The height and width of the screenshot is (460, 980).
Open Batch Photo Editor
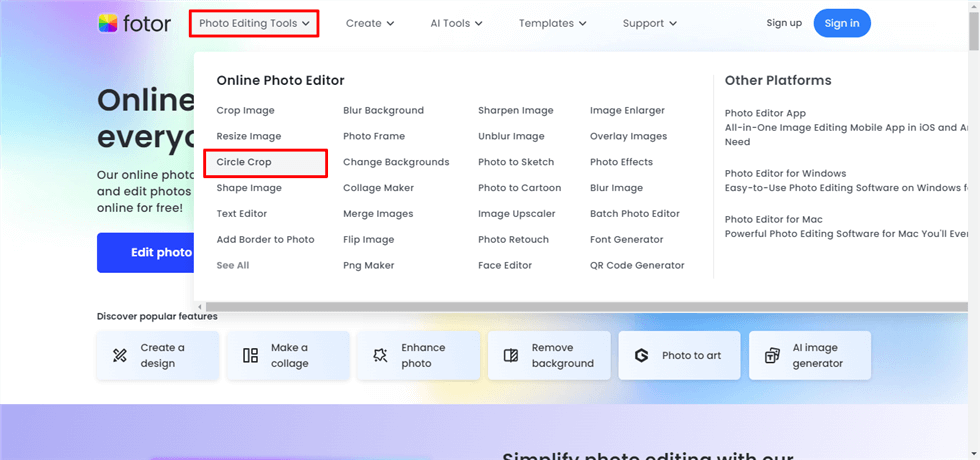pyautogui.click(x=635, y=214)
